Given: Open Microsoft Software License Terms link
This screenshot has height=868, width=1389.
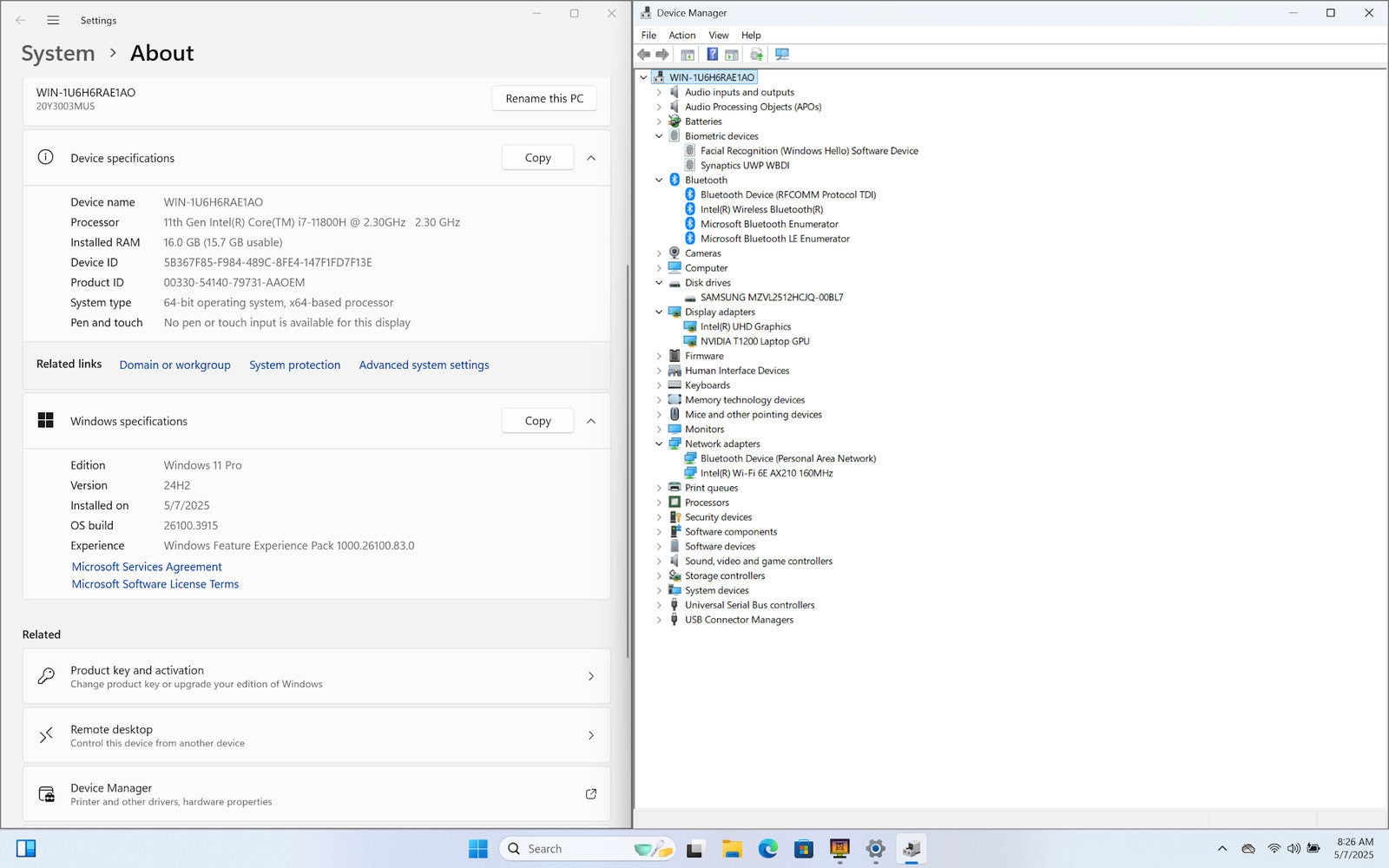Looking at the screenshot, I should (155, 584).
